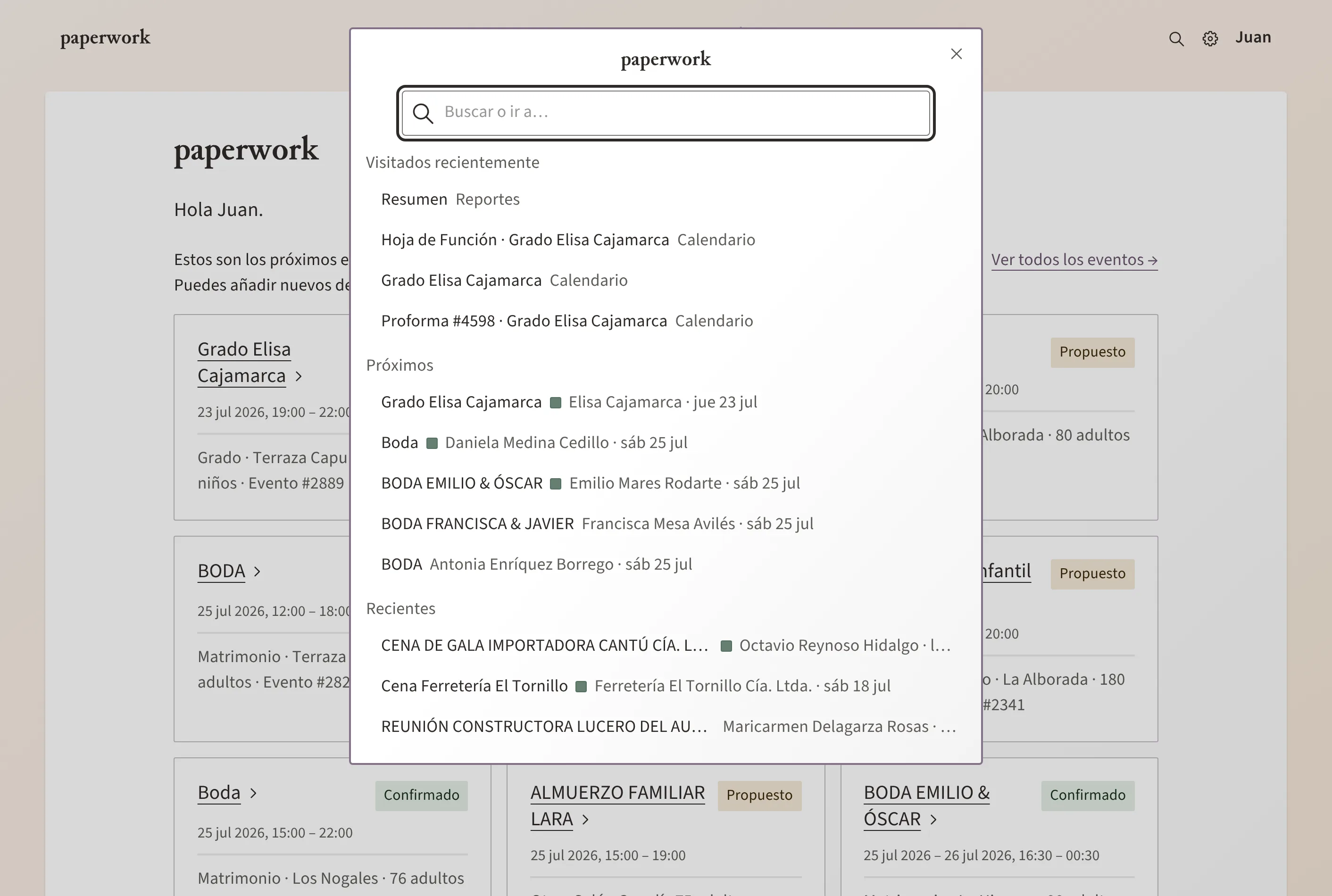This screenshot has height=896, width=1332.
Task: Click the magnifier icon inside search field
Action: (x=423, y=113)
